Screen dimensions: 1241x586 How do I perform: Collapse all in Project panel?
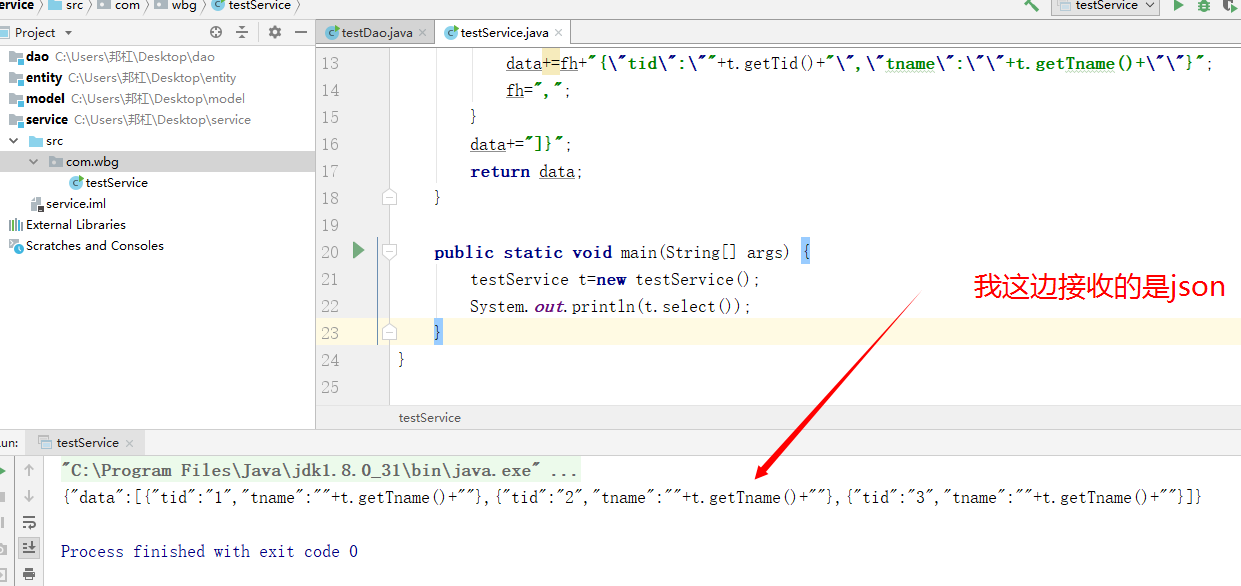241,32
